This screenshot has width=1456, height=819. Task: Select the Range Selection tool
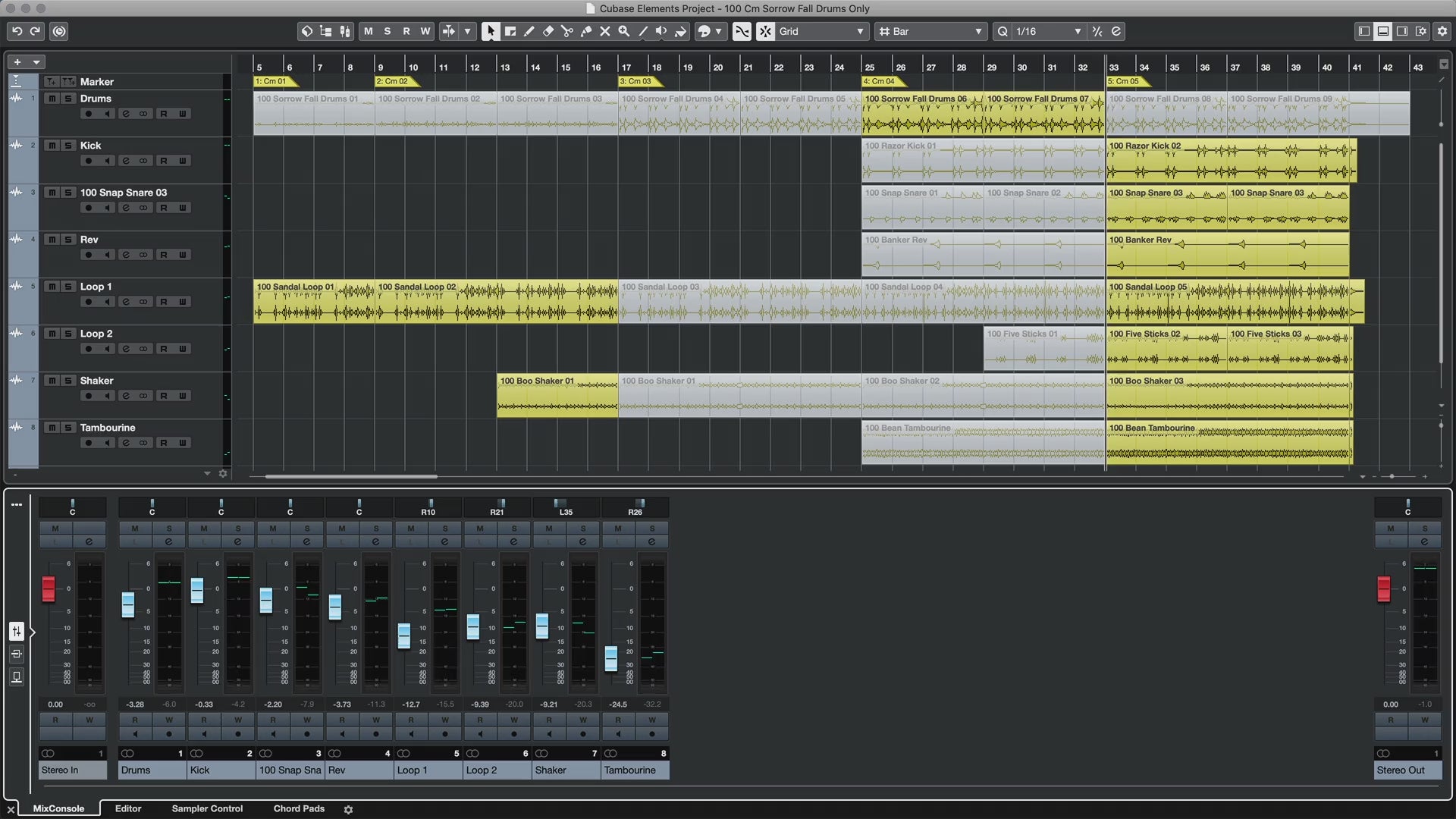(x=510, y=31)
